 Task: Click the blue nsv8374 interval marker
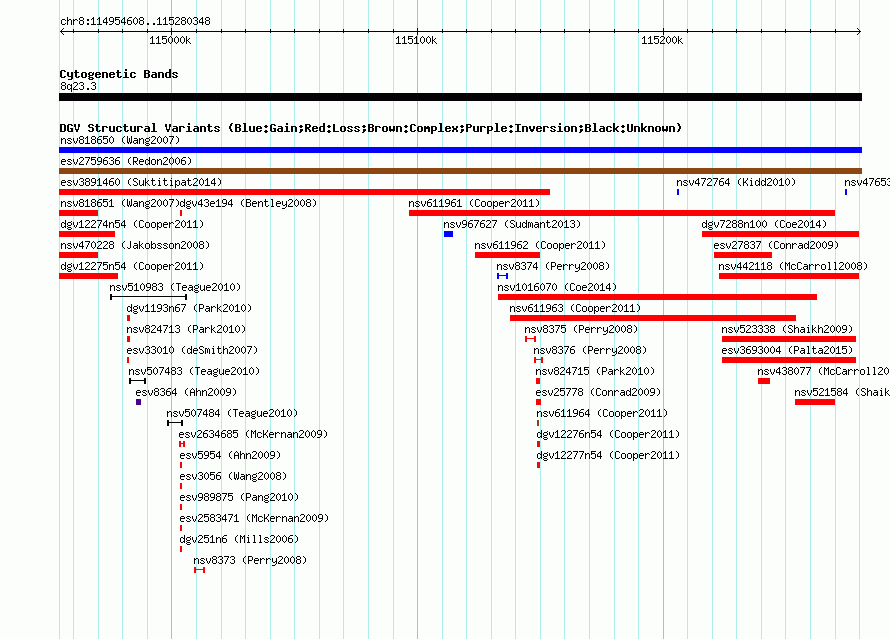(502, 276)
